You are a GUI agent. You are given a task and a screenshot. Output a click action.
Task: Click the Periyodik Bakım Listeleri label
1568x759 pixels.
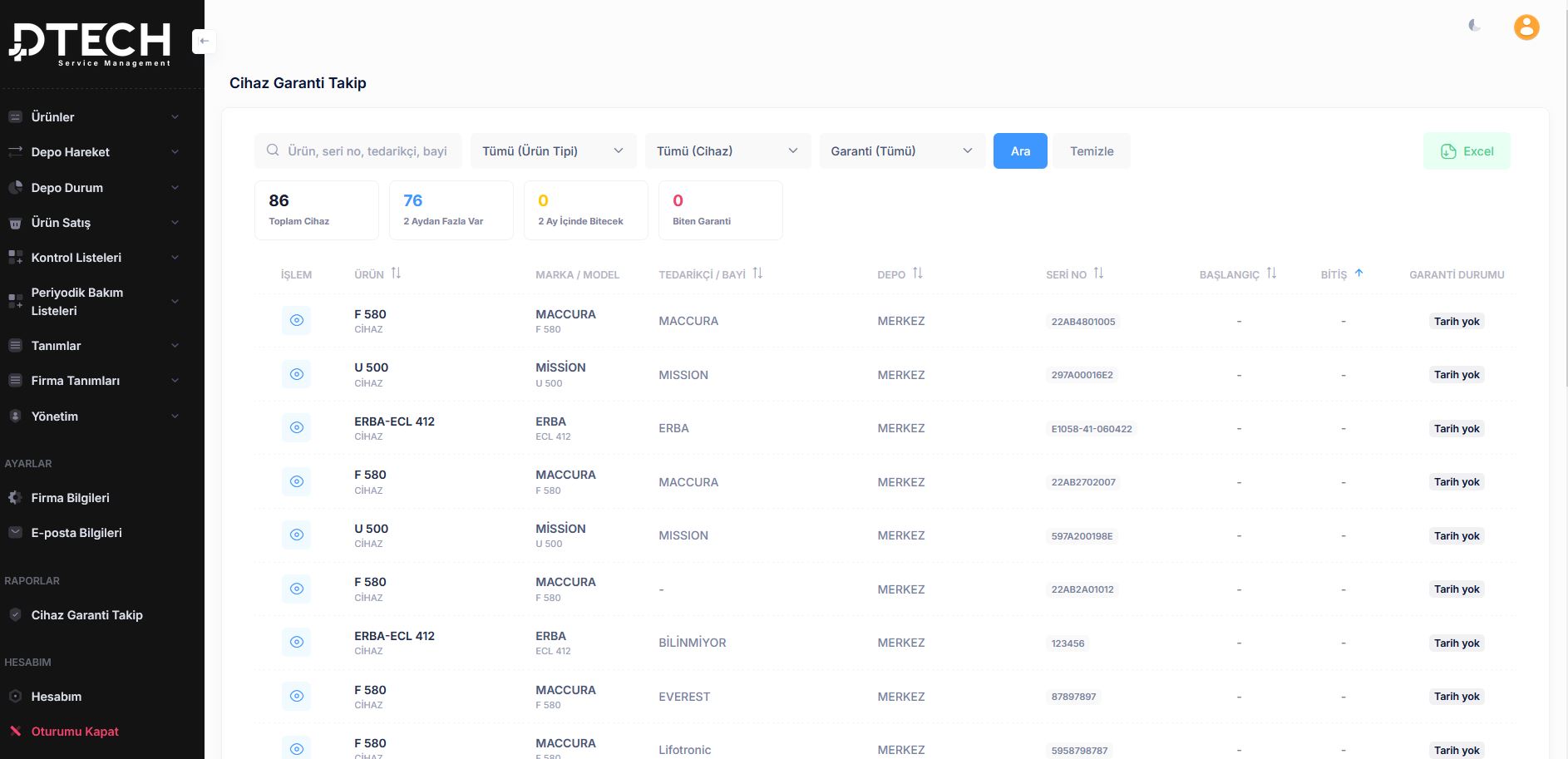(77, 301)
